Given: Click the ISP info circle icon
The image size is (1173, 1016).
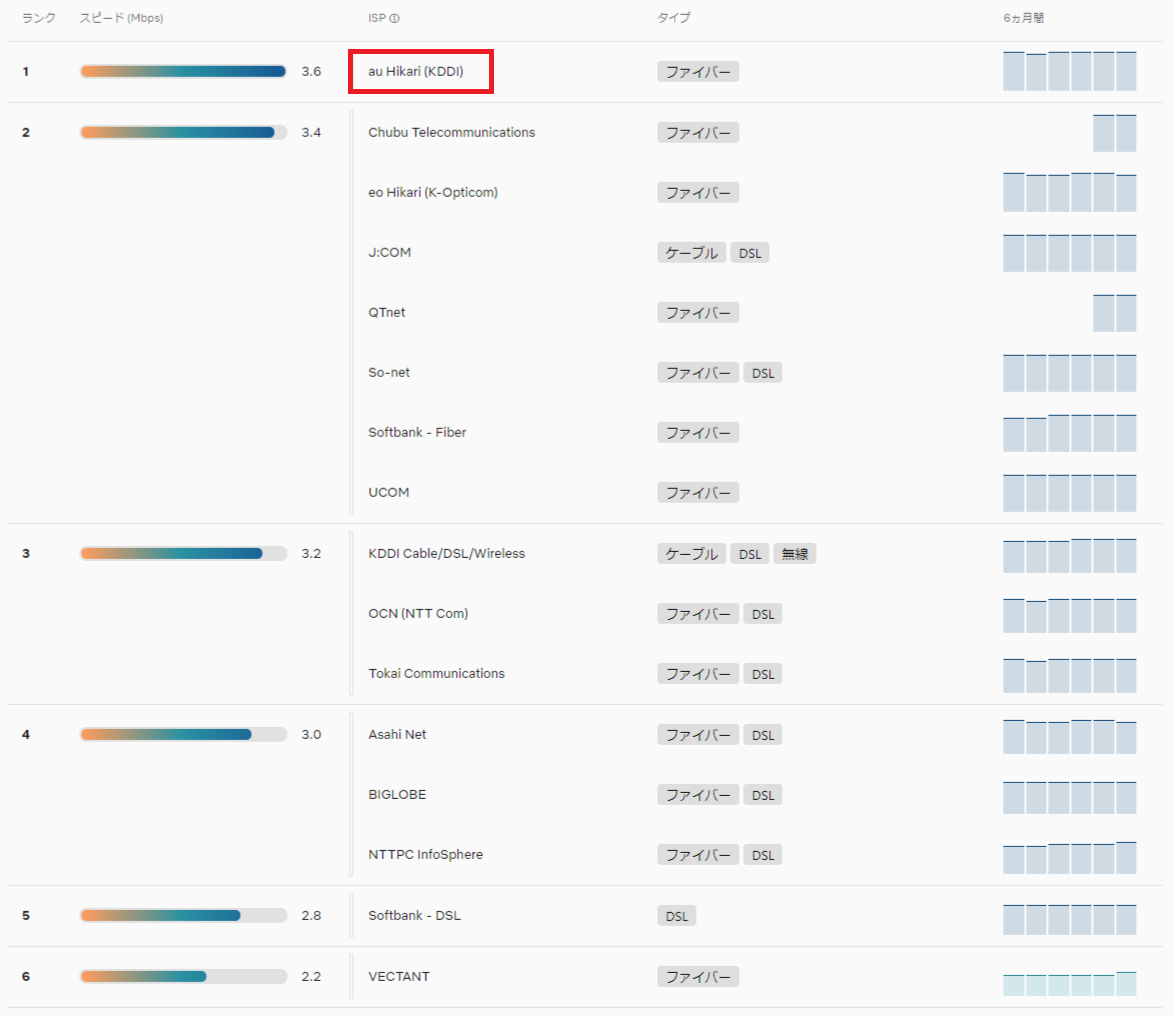Looking at the screenshot, I should click(394, 18).
